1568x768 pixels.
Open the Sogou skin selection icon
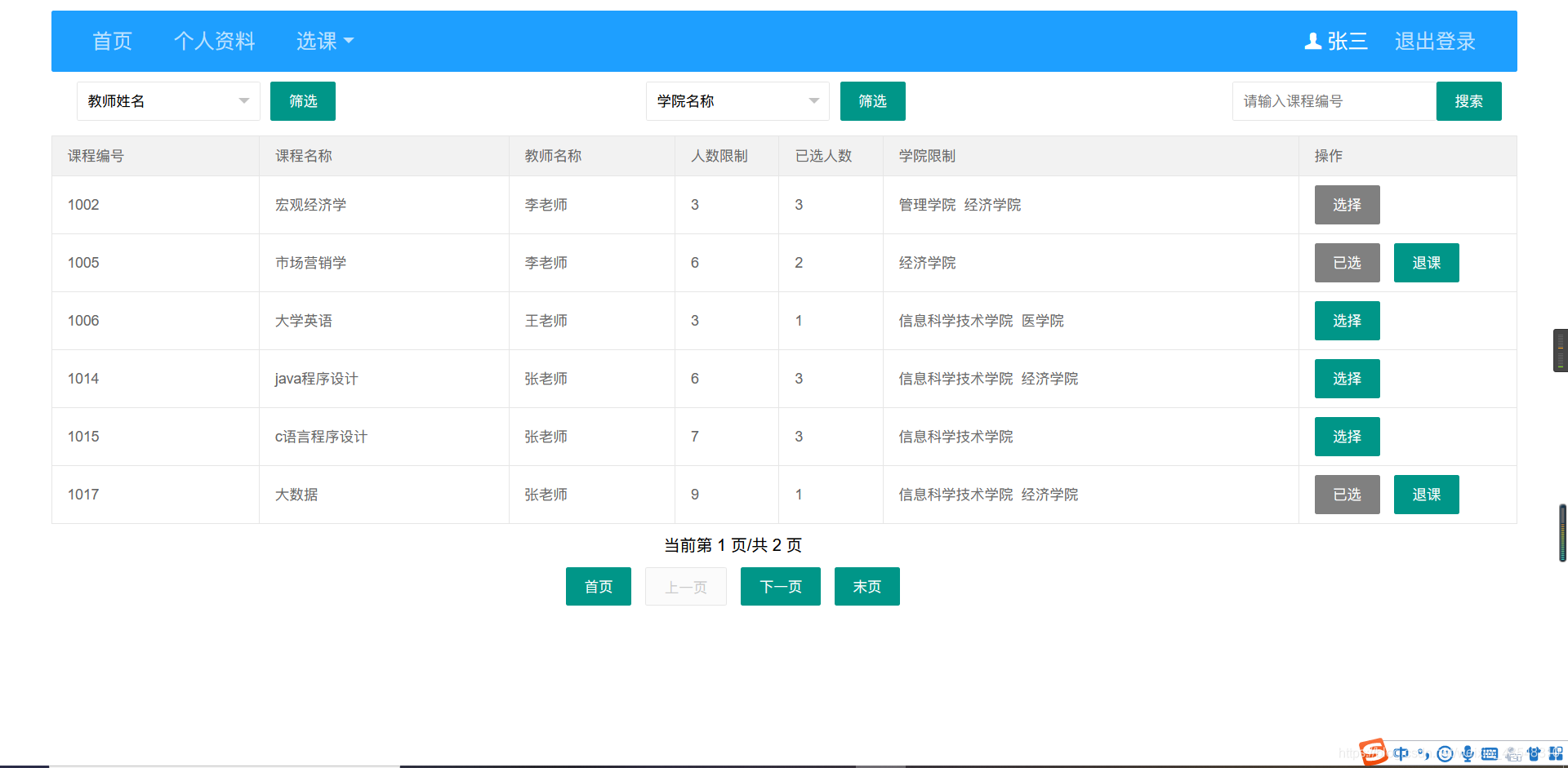pos(1534,753)
